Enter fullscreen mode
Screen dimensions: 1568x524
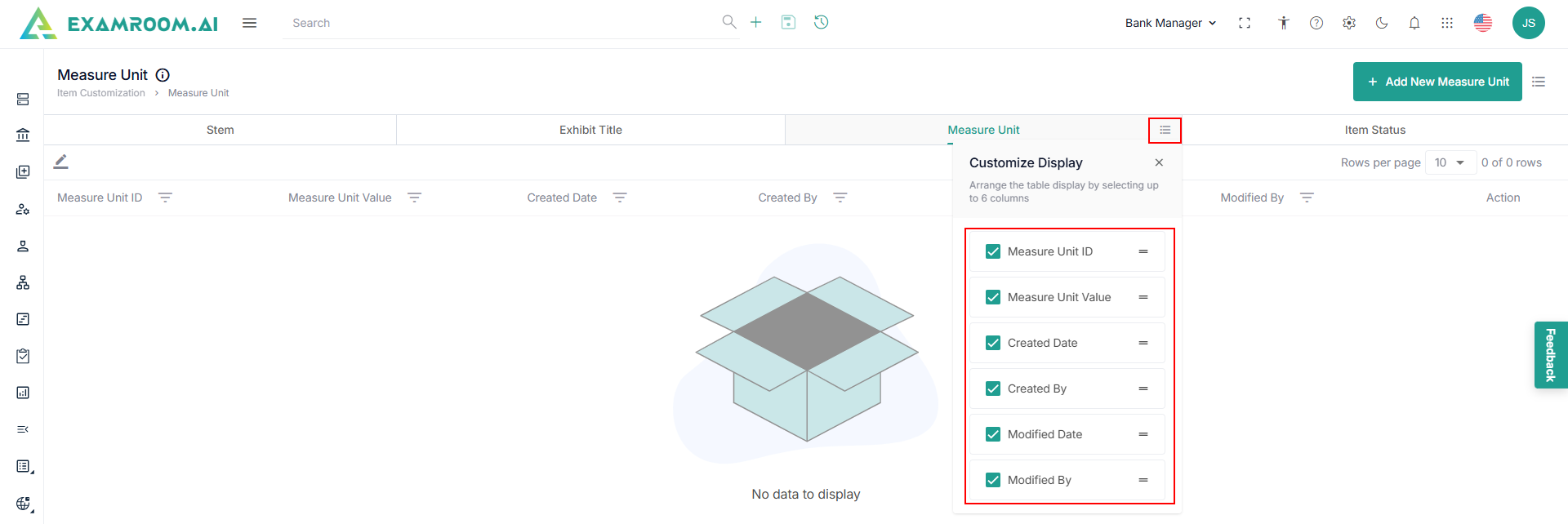click(1245, 23)
